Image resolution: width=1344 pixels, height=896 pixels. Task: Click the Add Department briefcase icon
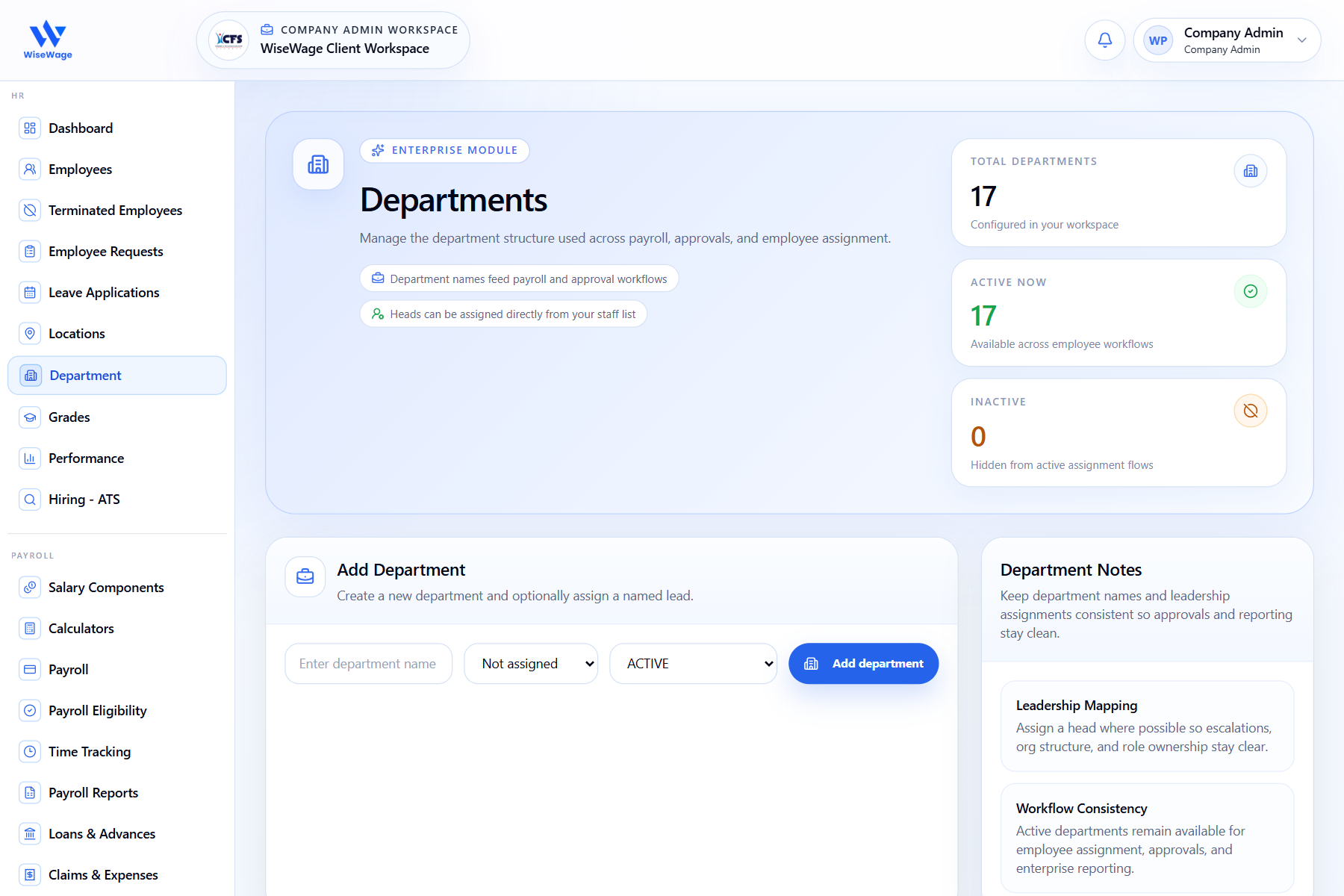[x=305, y=577]
